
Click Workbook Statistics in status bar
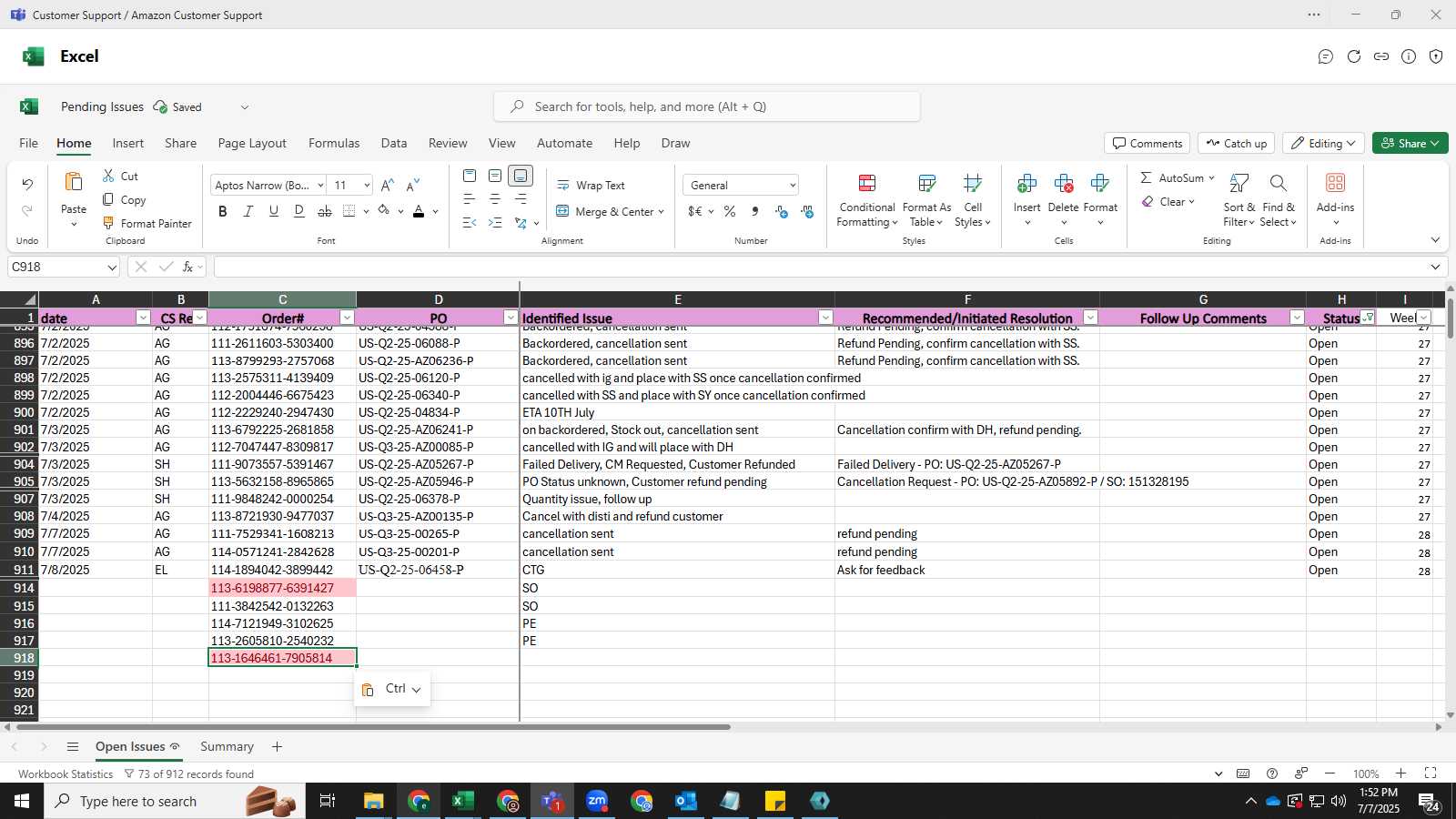[66, 774]
